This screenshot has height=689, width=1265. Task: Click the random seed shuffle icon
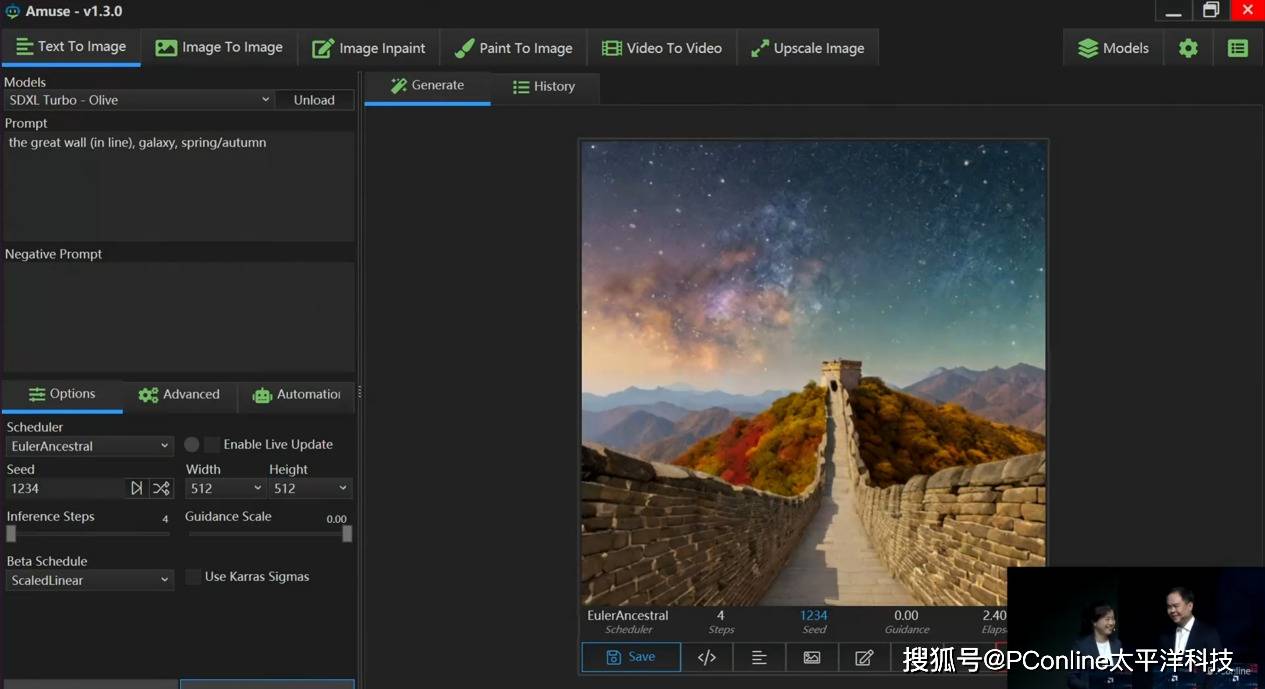[161, 488]
